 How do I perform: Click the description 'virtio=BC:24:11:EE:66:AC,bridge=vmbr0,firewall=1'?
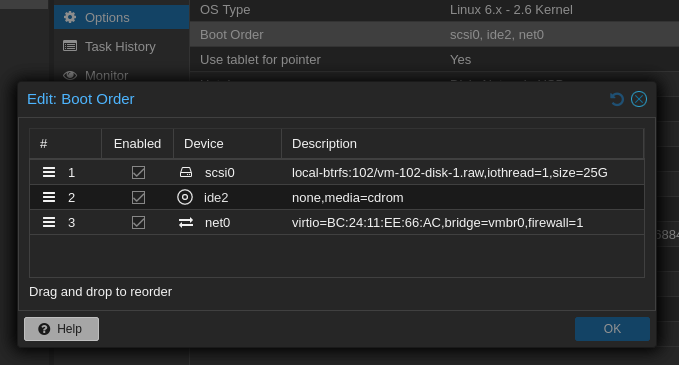click(x=437, y=223)
